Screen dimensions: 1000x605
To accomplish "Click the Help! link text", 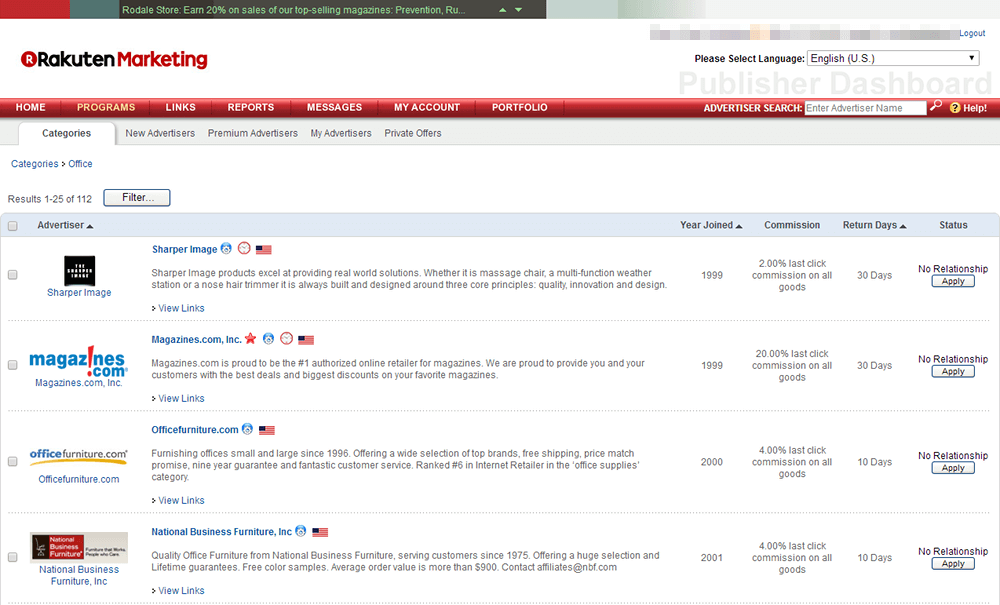I will 975,108.
